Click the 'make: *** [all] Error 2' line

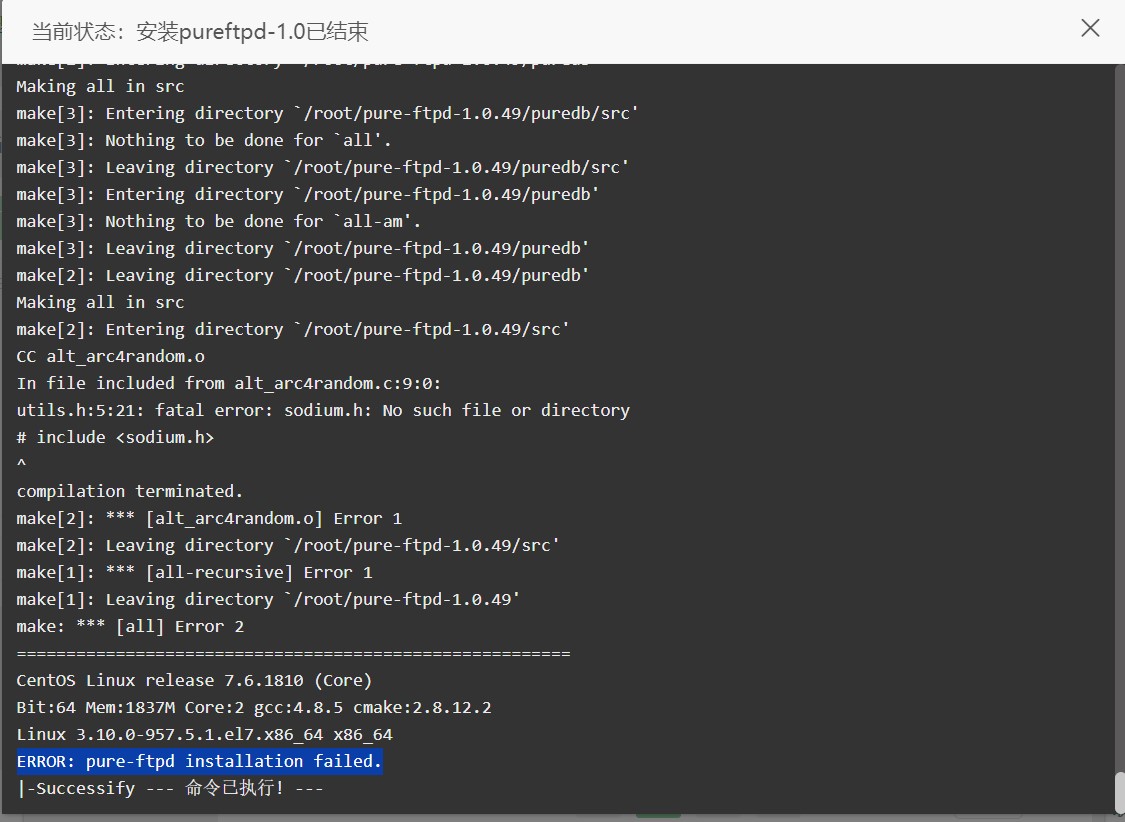pos(130,627)
